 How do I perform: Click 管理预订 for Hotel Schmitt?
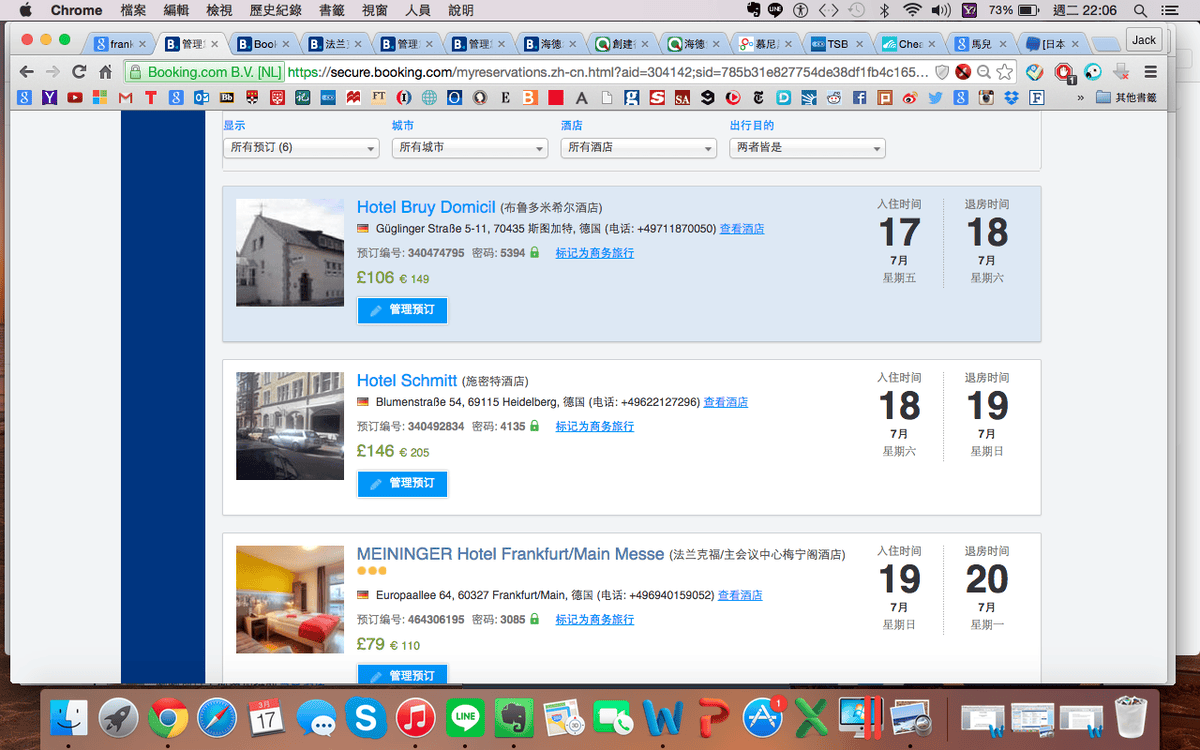click(402, 484)
